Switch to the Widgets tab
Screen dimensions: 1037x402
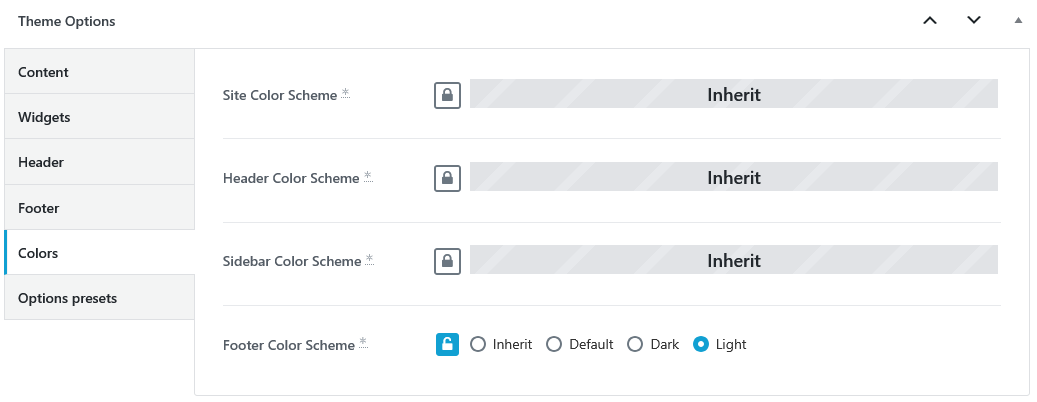click(x=99, y=116)
